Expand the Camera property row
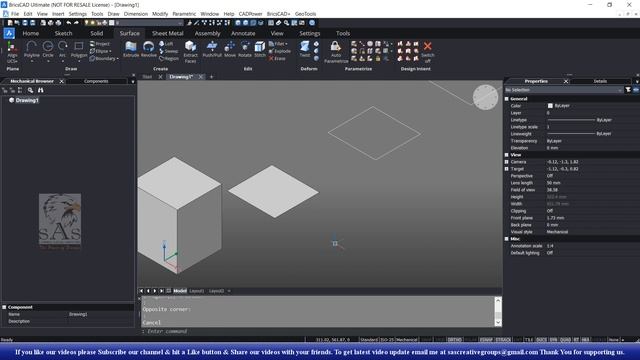This screenshot has width=640, height=360. coord(507,162)
